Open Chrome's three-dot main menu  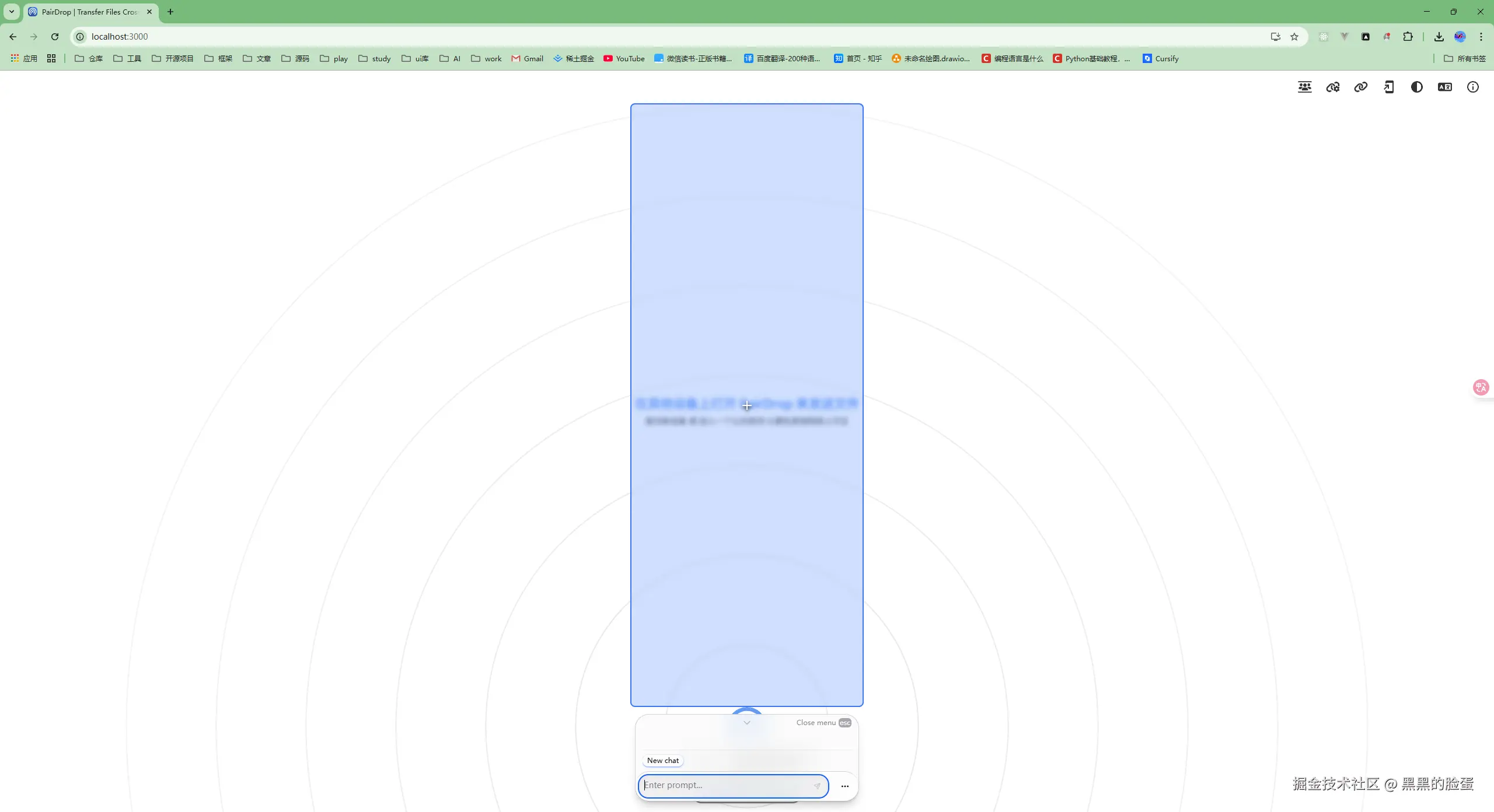pos(1481,37)
